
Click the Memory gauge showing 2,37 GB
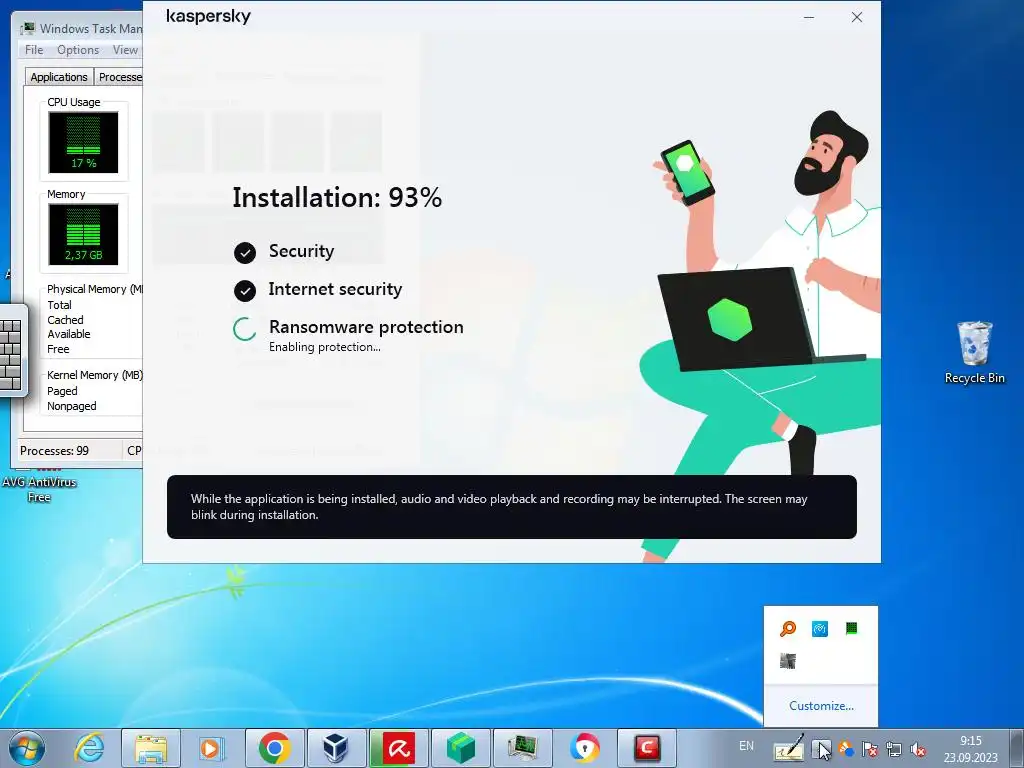(x=84, y=234)
